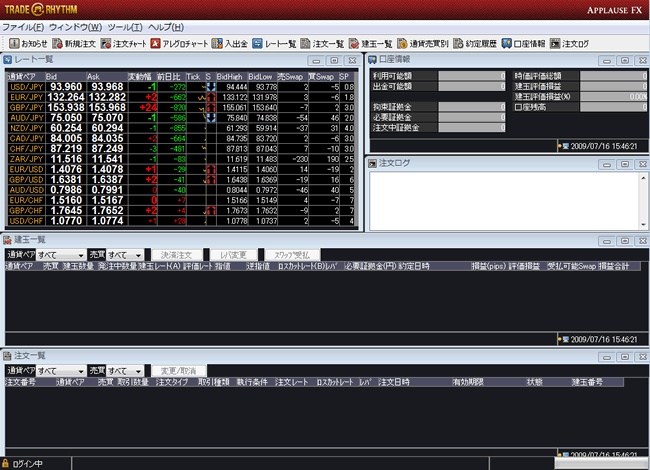The height and width of the screenshot is (470, 650).
Task: Select the GBP/JPY currency pair cell
Action: coord(27,108)
